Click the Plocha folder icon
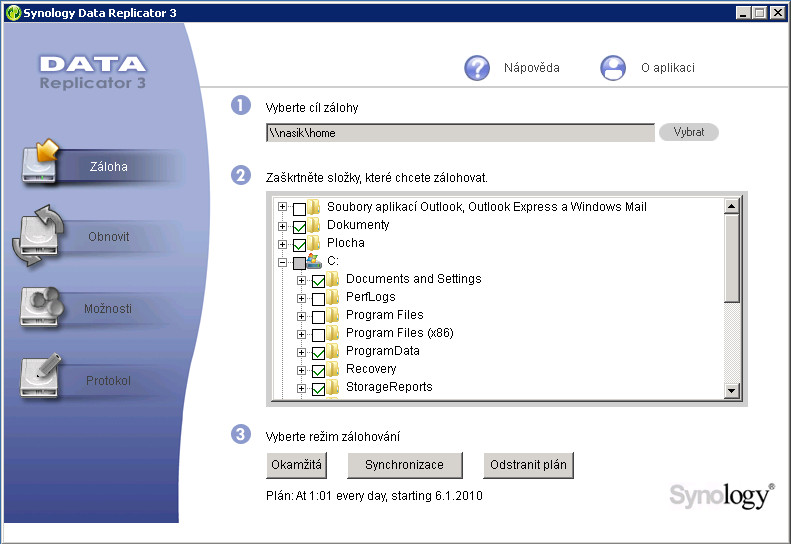 coord(314,243)
